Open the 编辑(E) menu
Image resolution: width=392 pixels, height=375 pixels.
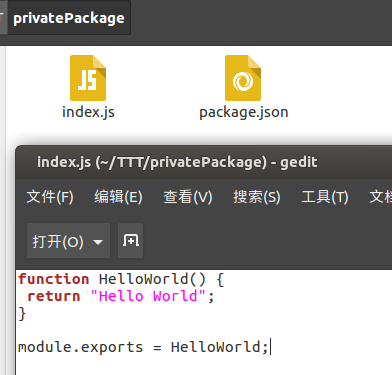[118, 197]
